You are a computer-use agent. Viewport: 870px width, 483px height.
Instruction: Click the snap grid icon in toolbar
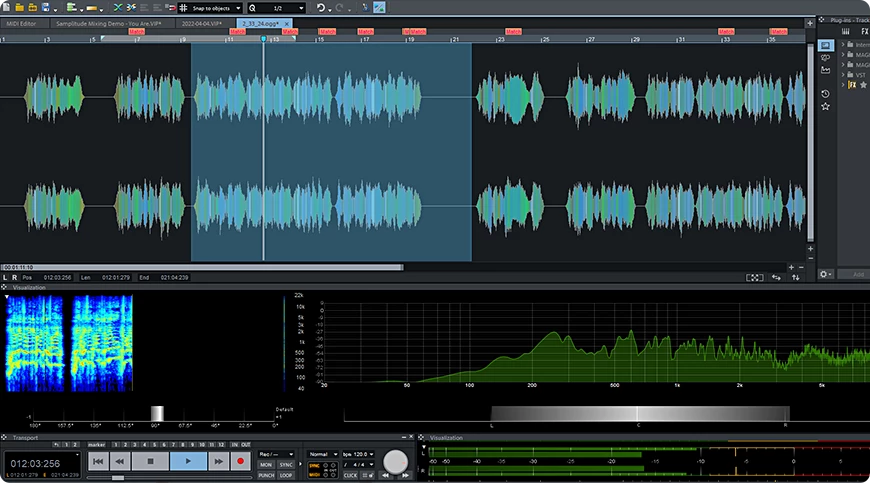click(182, 7)
